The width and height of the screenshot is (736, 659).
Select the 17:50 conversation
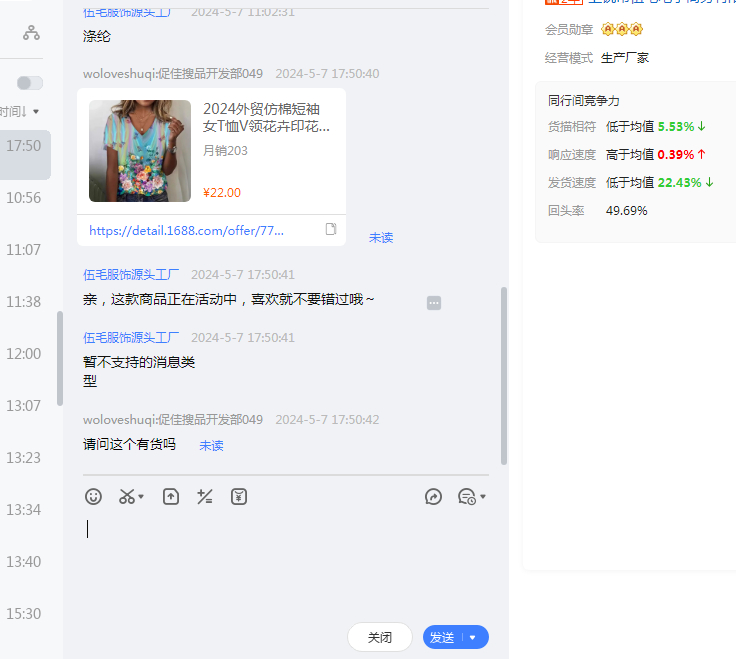(x=23, y=155)
